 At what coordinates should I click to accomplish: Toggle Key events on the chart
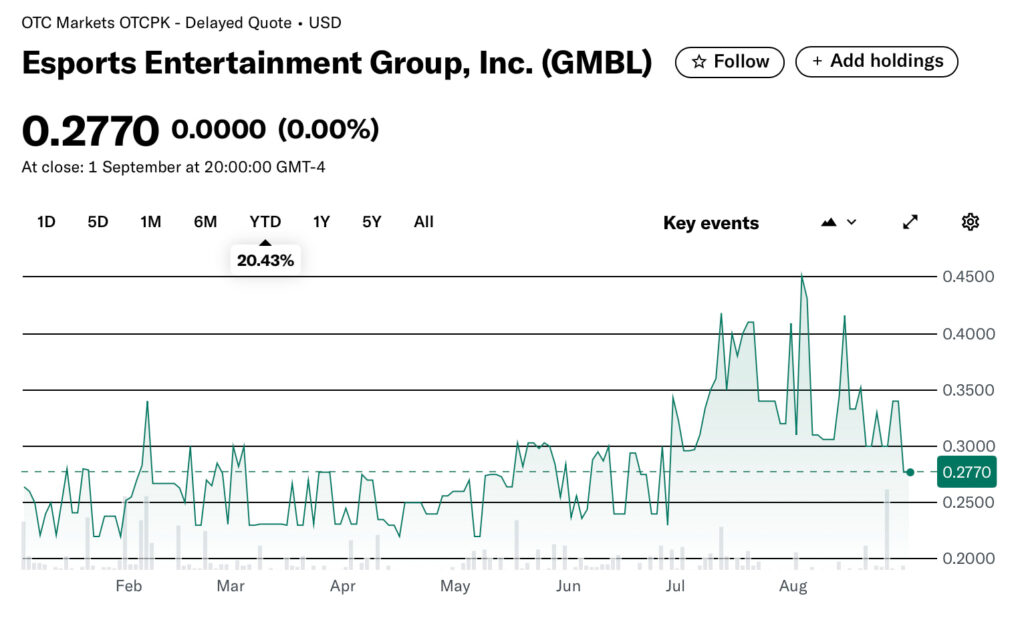(x=711, y=223)
